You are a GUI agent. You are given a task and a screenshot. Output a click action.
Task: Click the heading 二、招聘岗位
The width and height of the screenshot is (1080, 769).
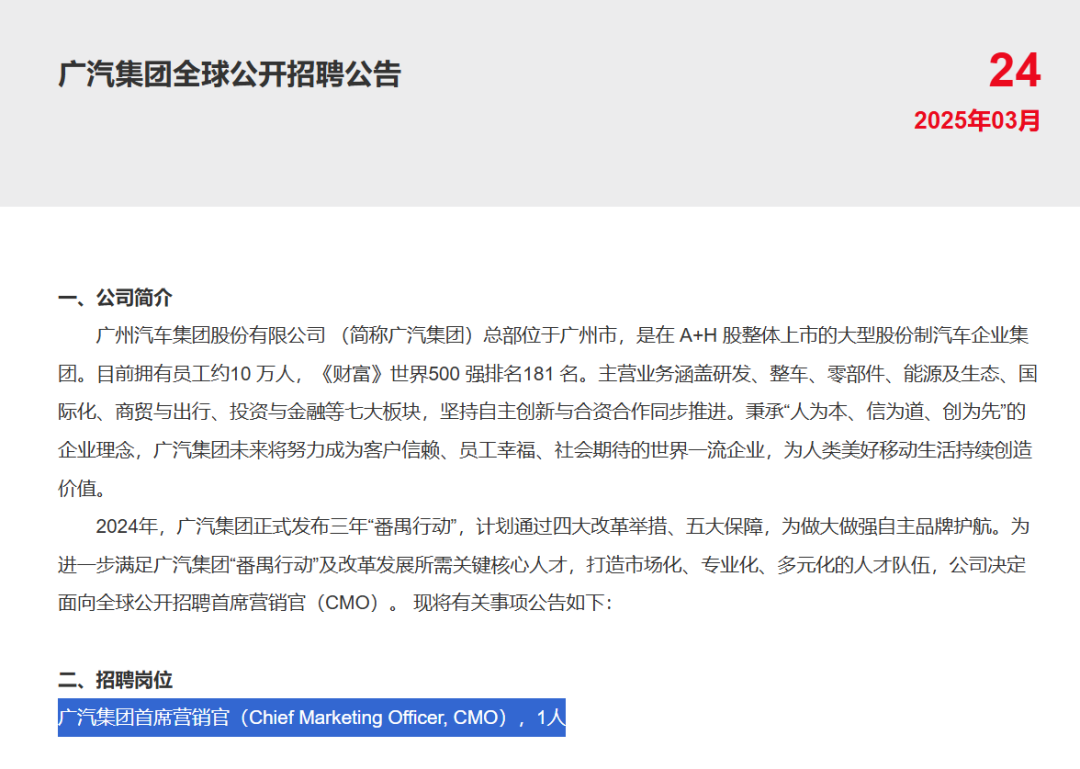(x=115, y=680)
